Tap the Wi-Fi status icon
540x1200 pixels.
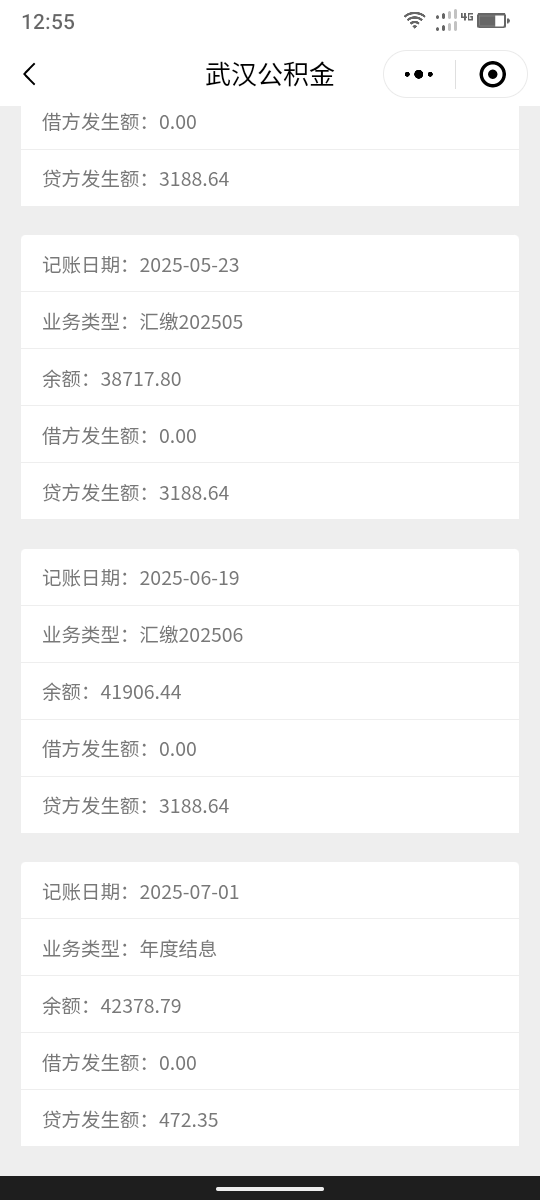pos(414,20)
